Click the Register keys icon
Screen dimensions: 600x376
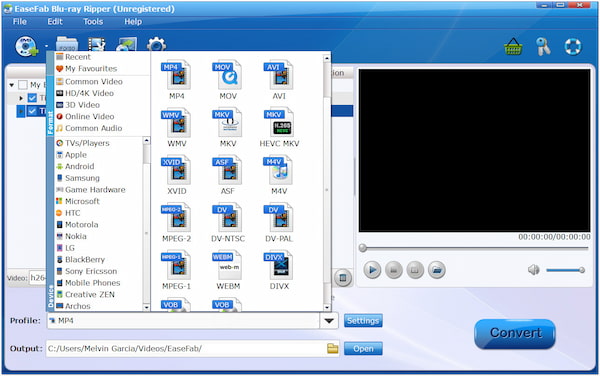pos(543,47)
